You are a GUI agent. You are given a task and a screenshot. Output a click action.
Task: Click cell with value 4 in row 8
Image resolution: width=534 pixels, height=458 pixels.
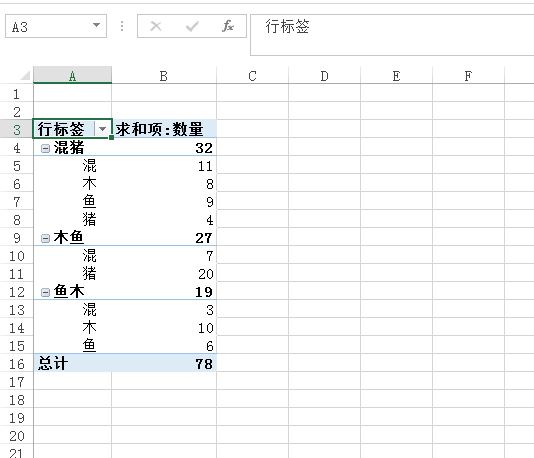(x=164, y=220)
